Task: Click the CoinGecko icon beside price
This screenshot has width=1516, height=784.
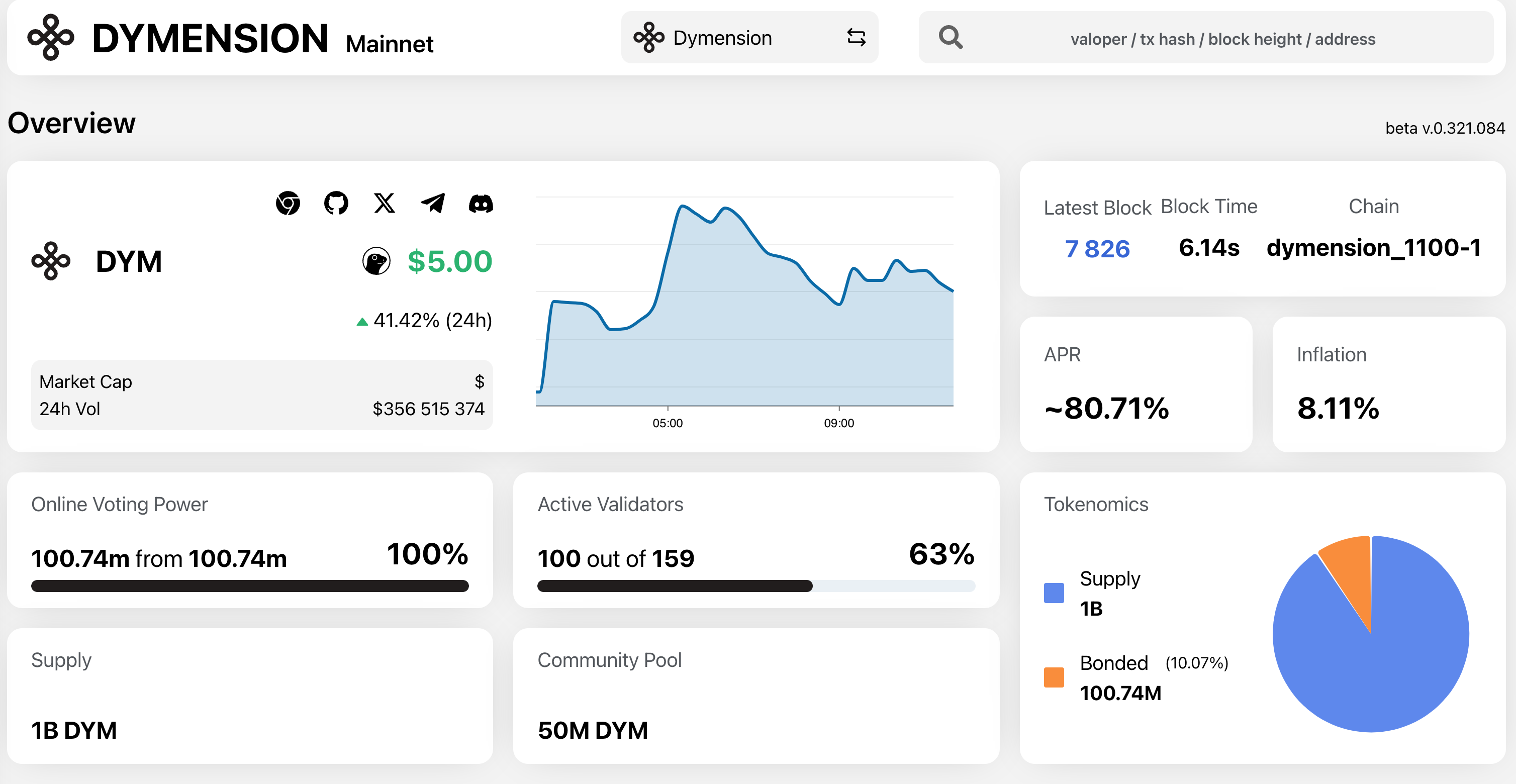Action: tap(376, 261)
